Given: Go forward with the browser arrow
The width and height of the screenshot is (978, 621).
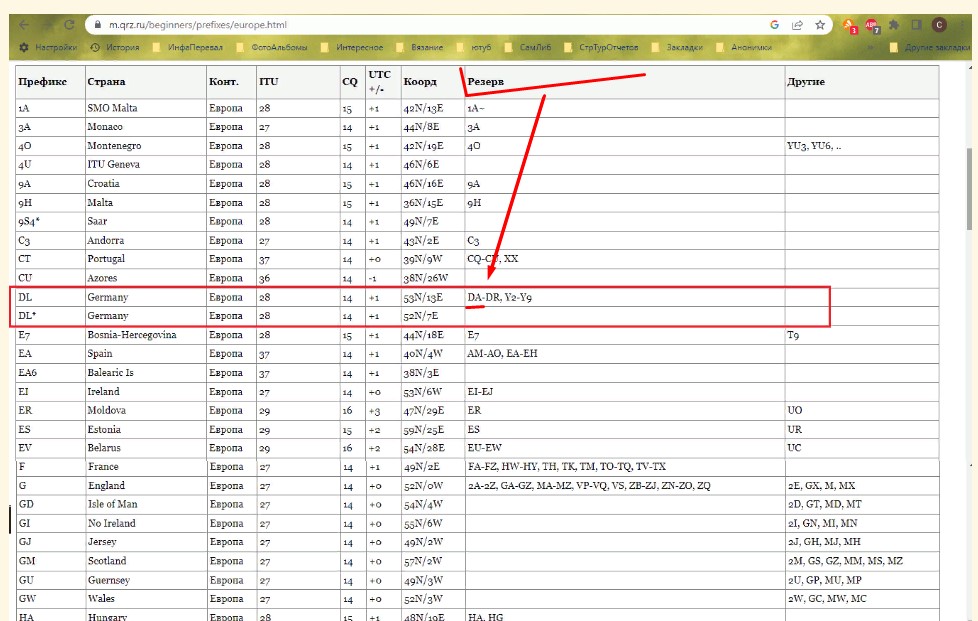Looking at the screenshot, I should point(47,25).
